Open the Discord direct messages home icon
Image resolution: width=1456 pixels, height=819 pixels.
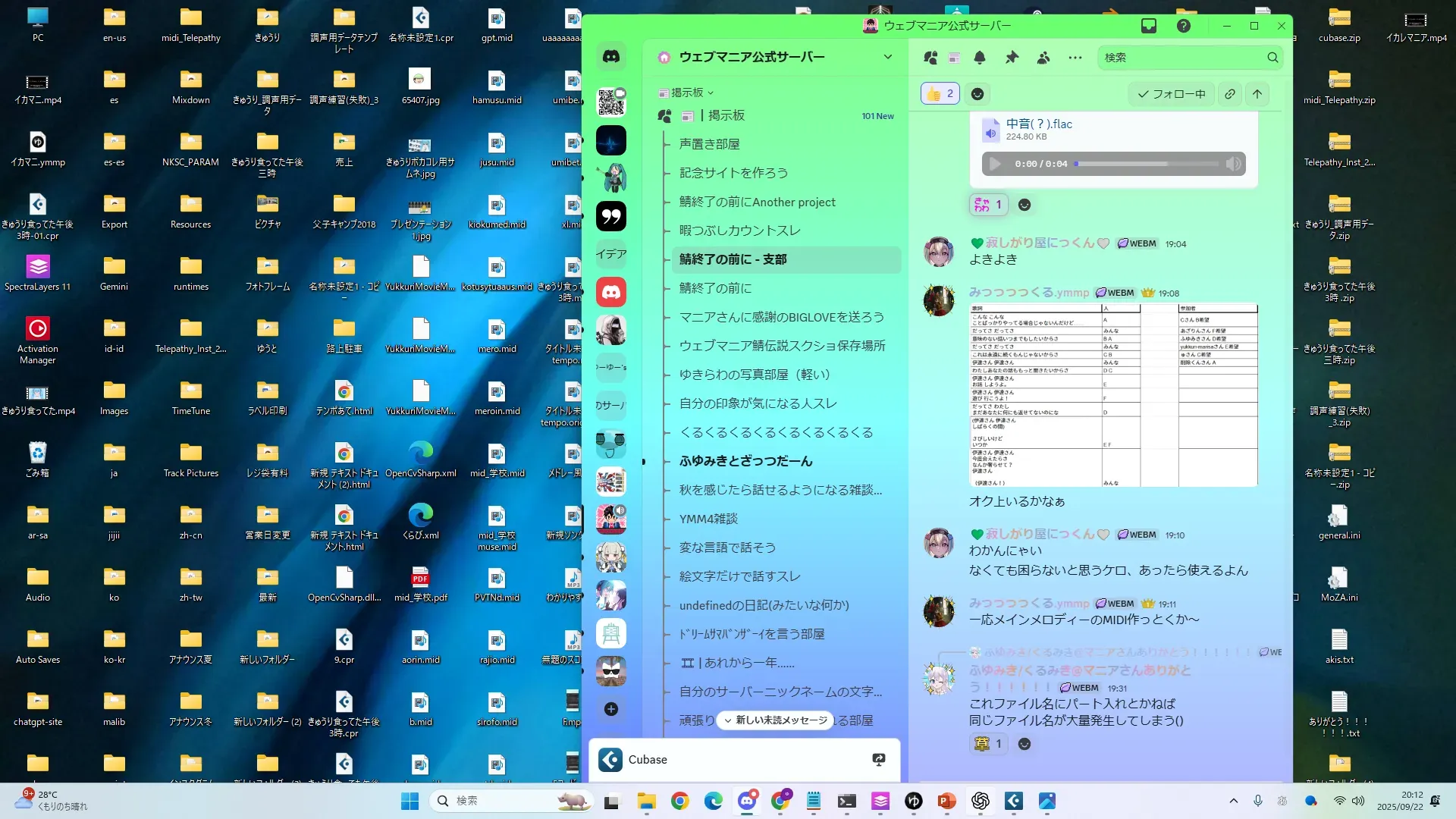click(x=610, y=57)
